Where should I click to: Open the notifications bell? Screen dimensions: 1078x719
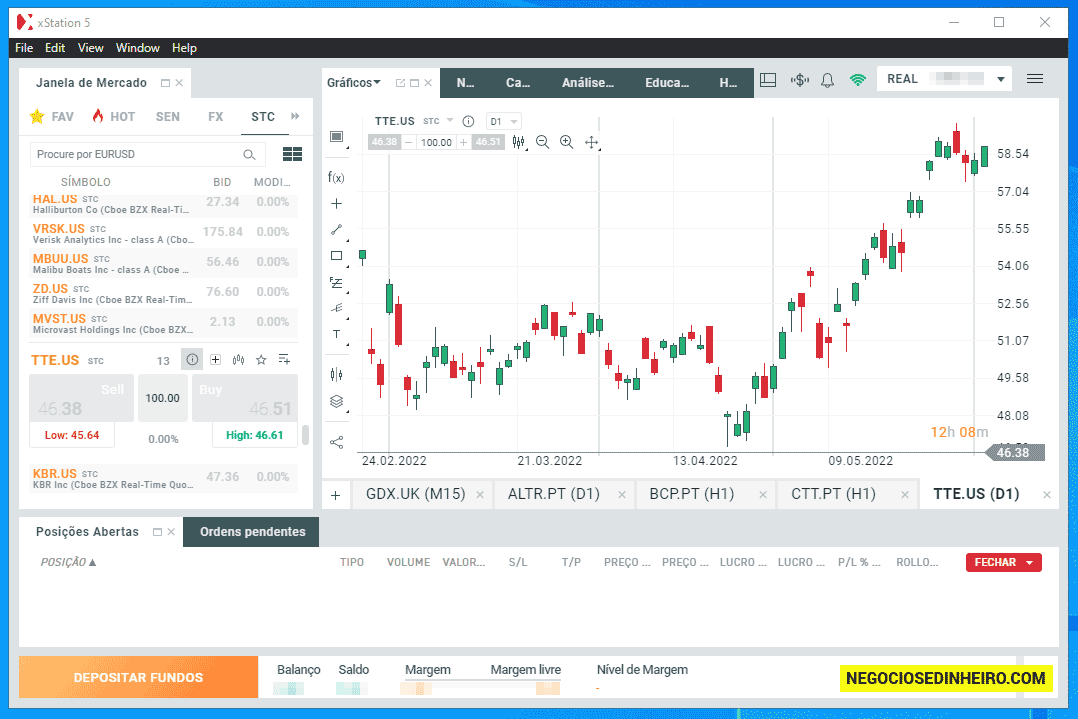(828, 80)
